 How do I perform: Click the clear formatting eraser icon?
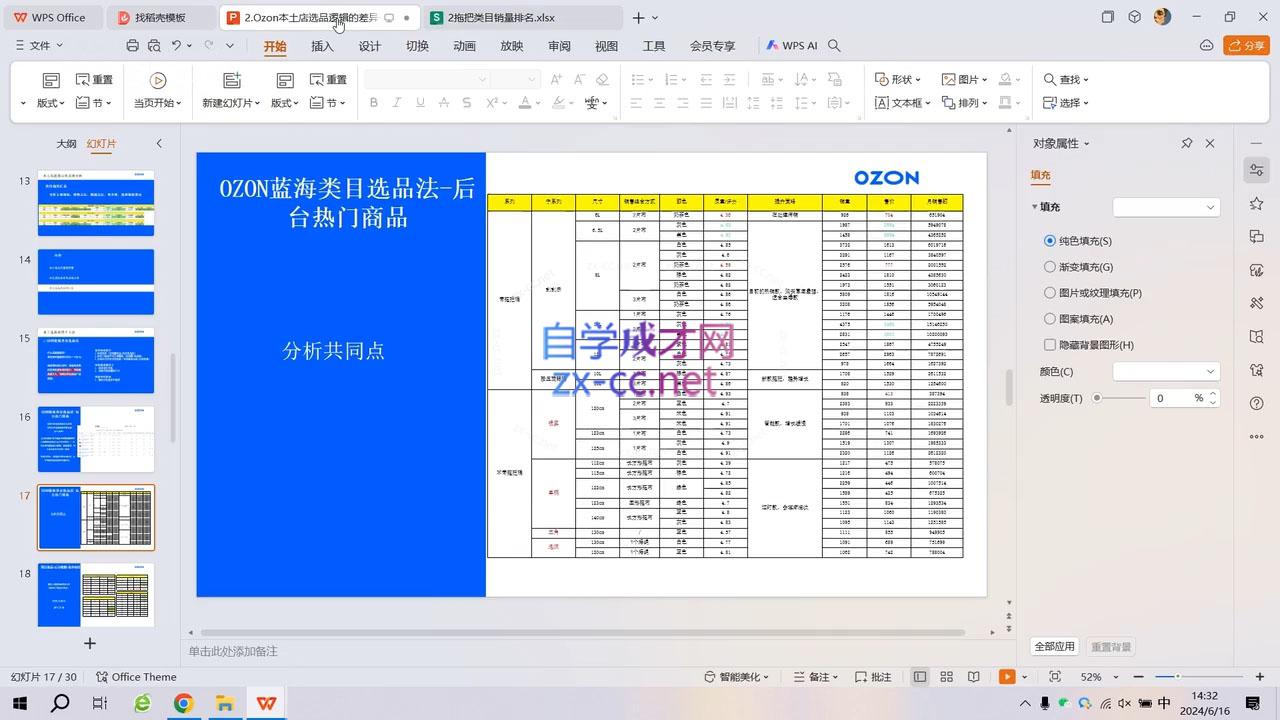pyautogui.click(x=602, y=79)
